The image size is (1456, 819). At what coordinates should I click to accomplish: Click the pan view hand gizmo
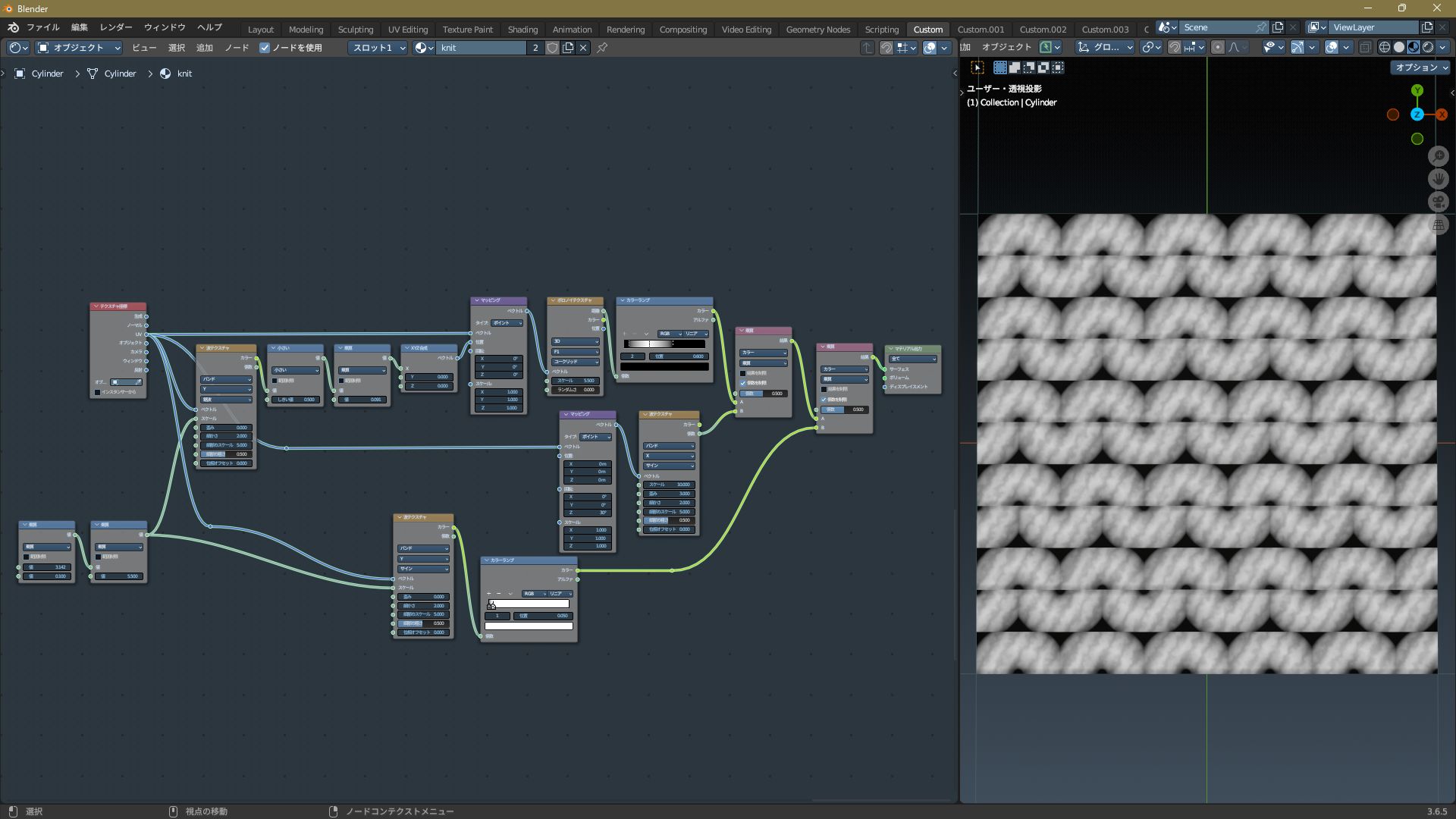pos(1439,179)
